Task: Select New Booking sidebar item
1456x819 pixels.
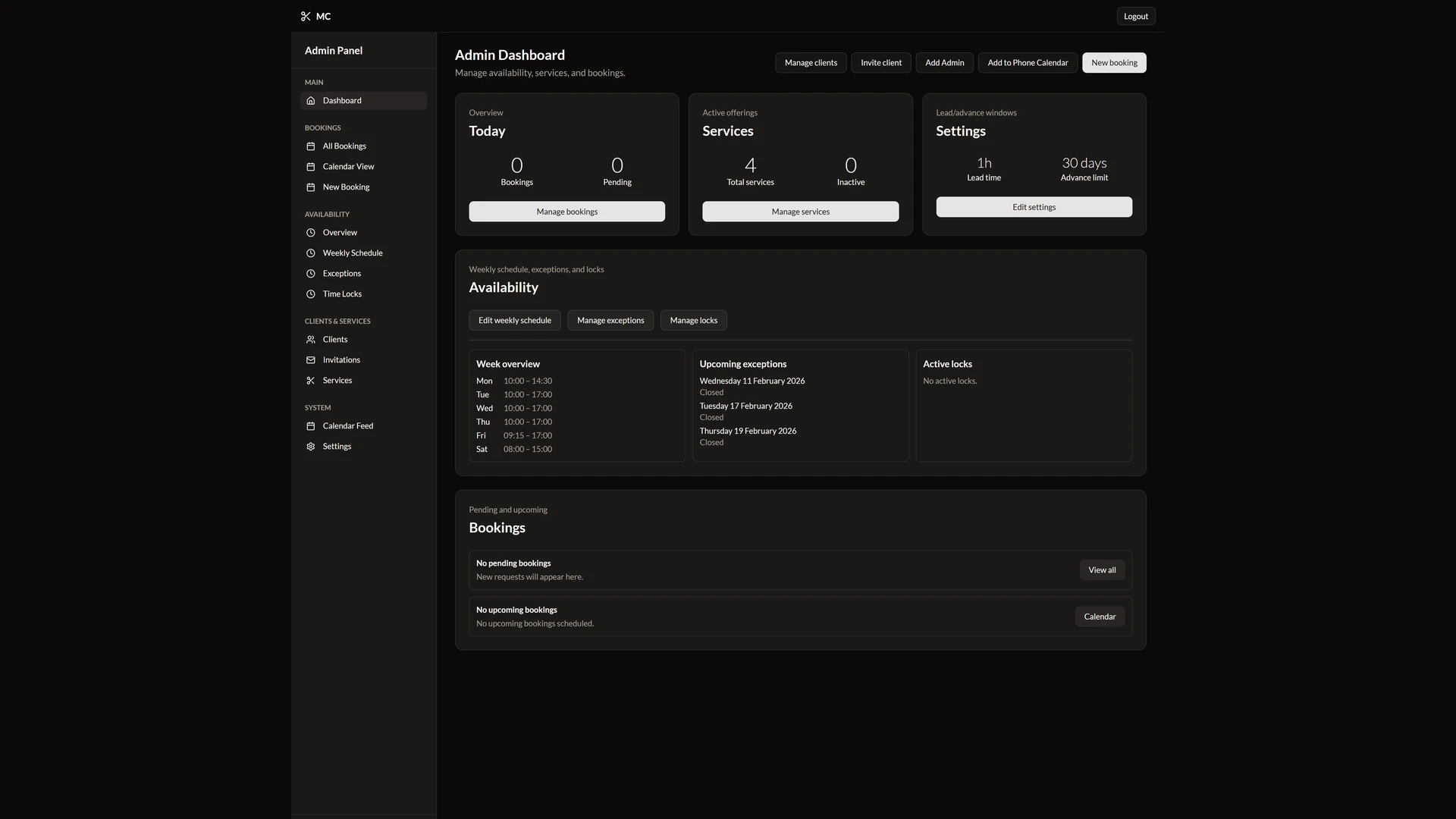Action: pyautogui.click(x=363, y=187)
